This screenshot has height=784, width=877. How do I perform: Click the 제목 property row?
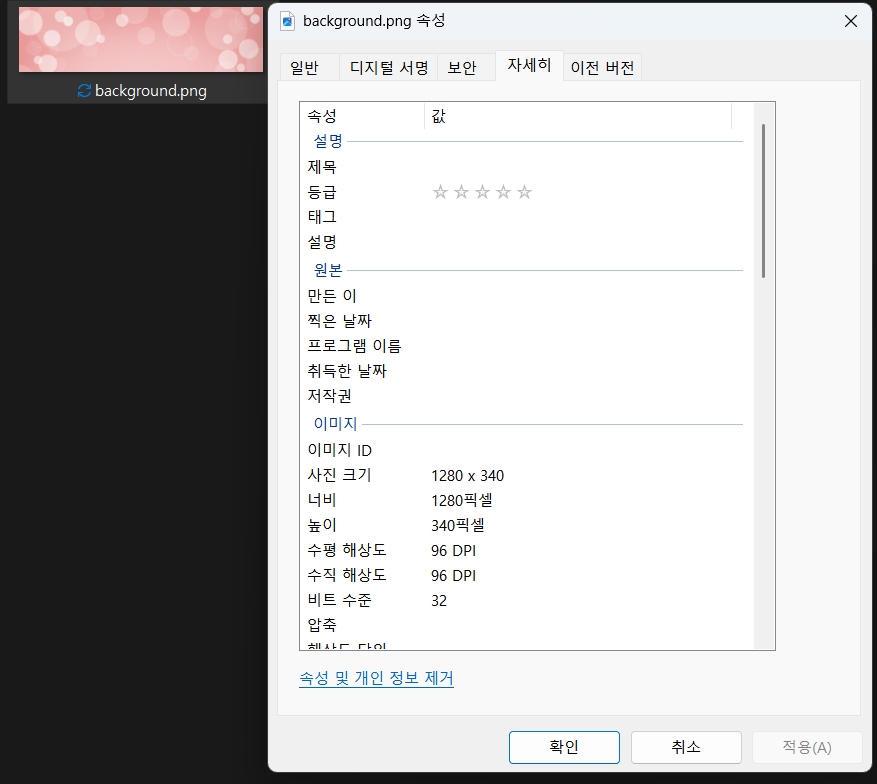(x=525, y=167)
